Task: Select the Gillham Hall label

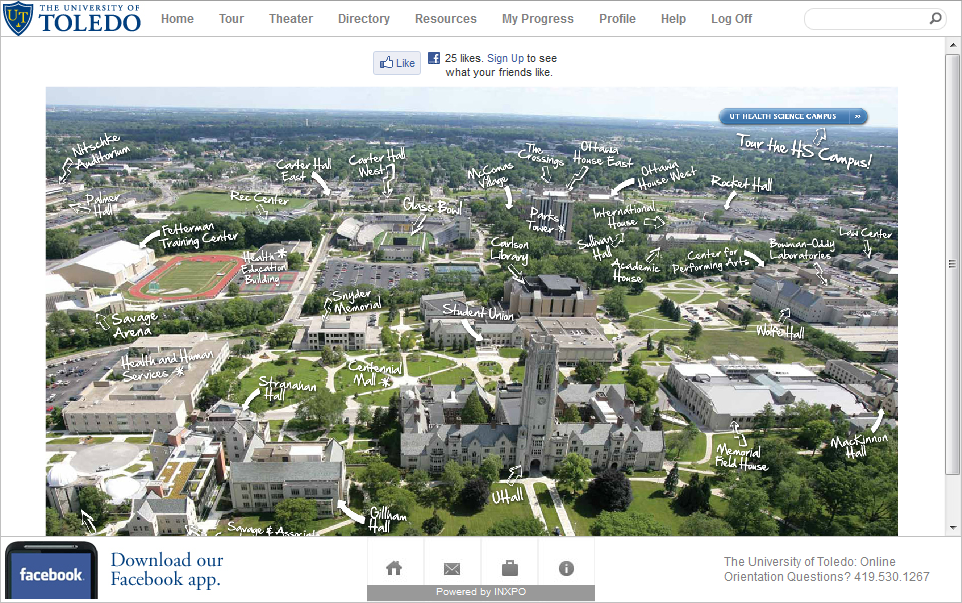Action: [x=388, y=520]
